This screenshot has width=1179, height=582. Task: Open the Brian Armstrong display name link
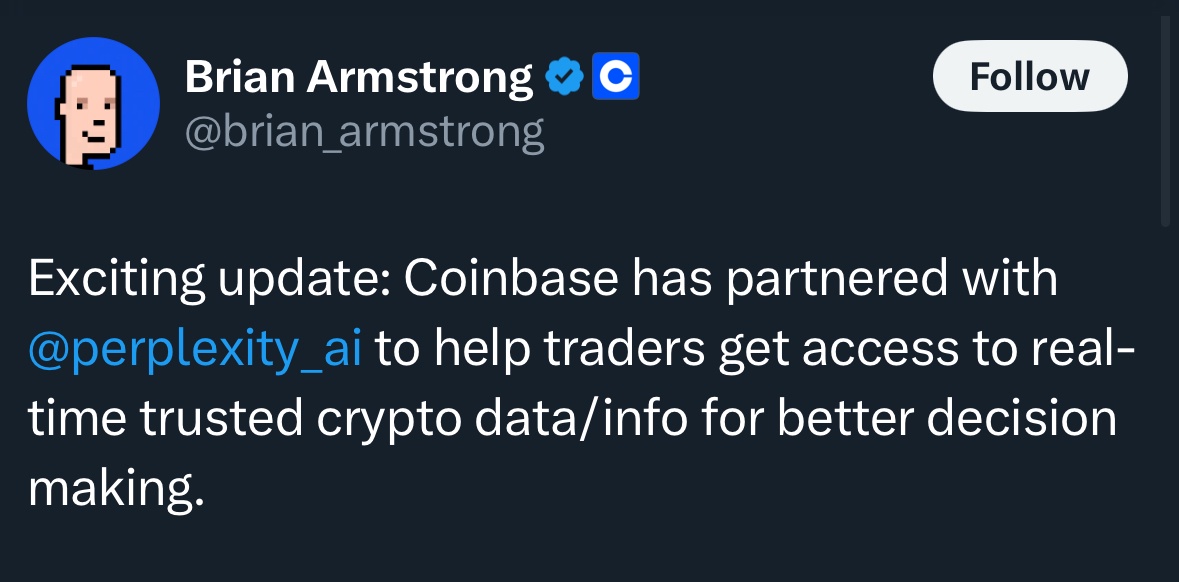359,77
